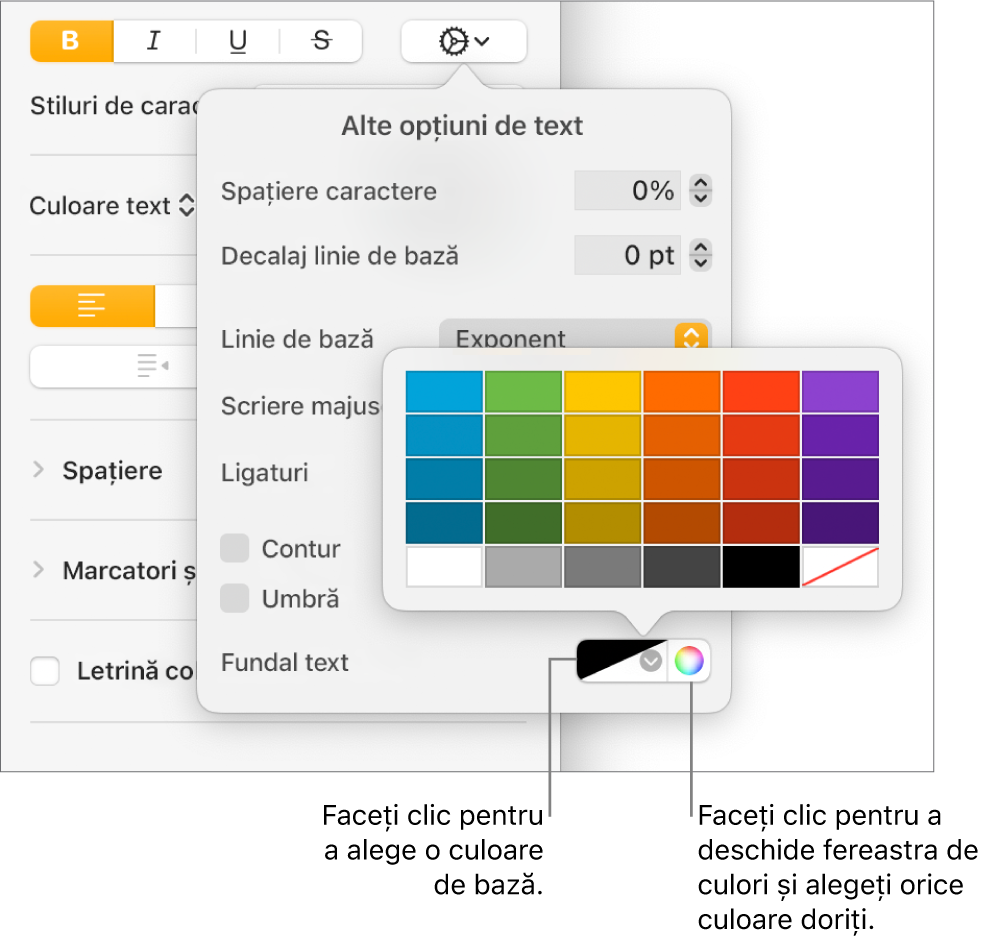Select the left text alignment button

coord(92,306)
